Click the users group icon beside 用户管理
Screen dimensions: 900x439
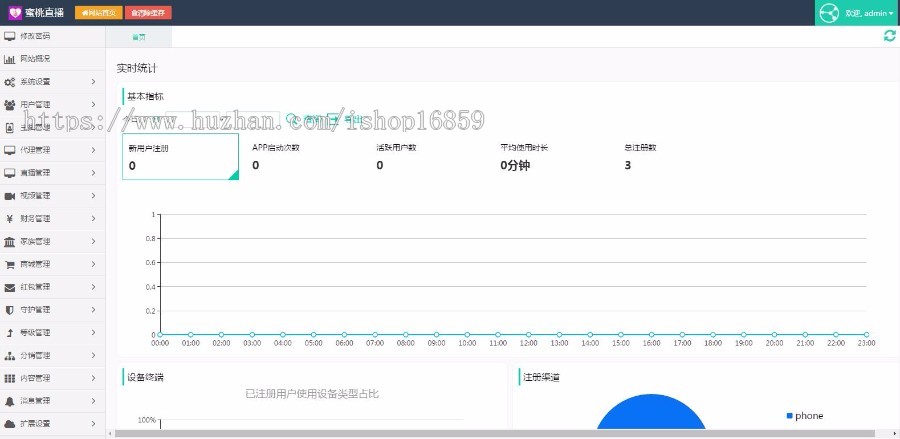tap(10, 104)
